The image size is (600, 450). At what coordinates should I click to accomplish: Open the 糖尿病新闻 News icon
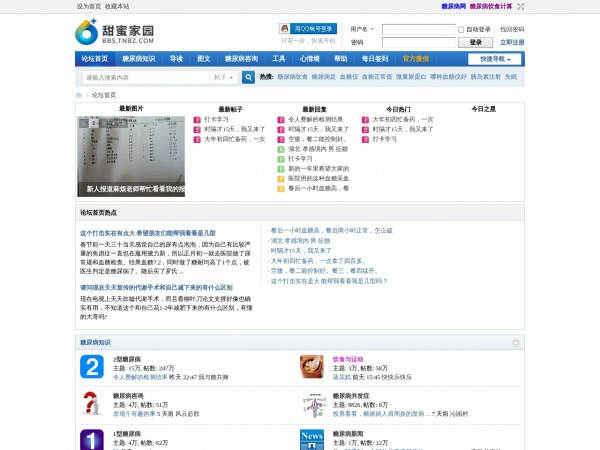[312, 440]
